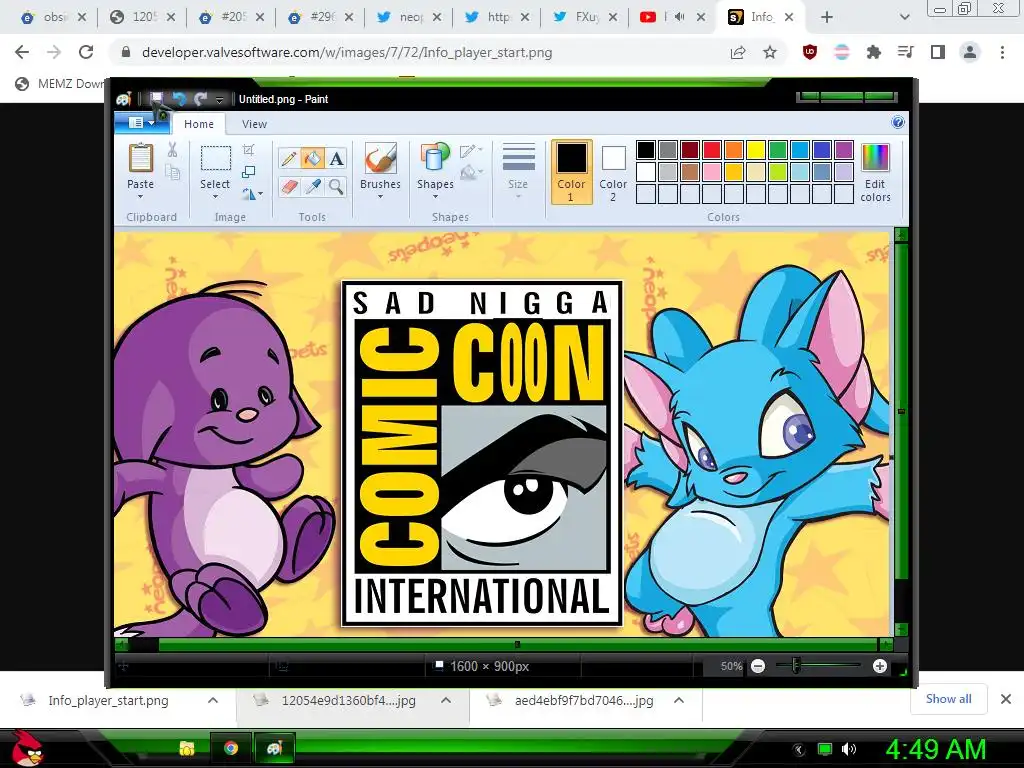1024x768 pixels.
Task: Toggle mute on the YouTube tab speaker
Action: 679,17
